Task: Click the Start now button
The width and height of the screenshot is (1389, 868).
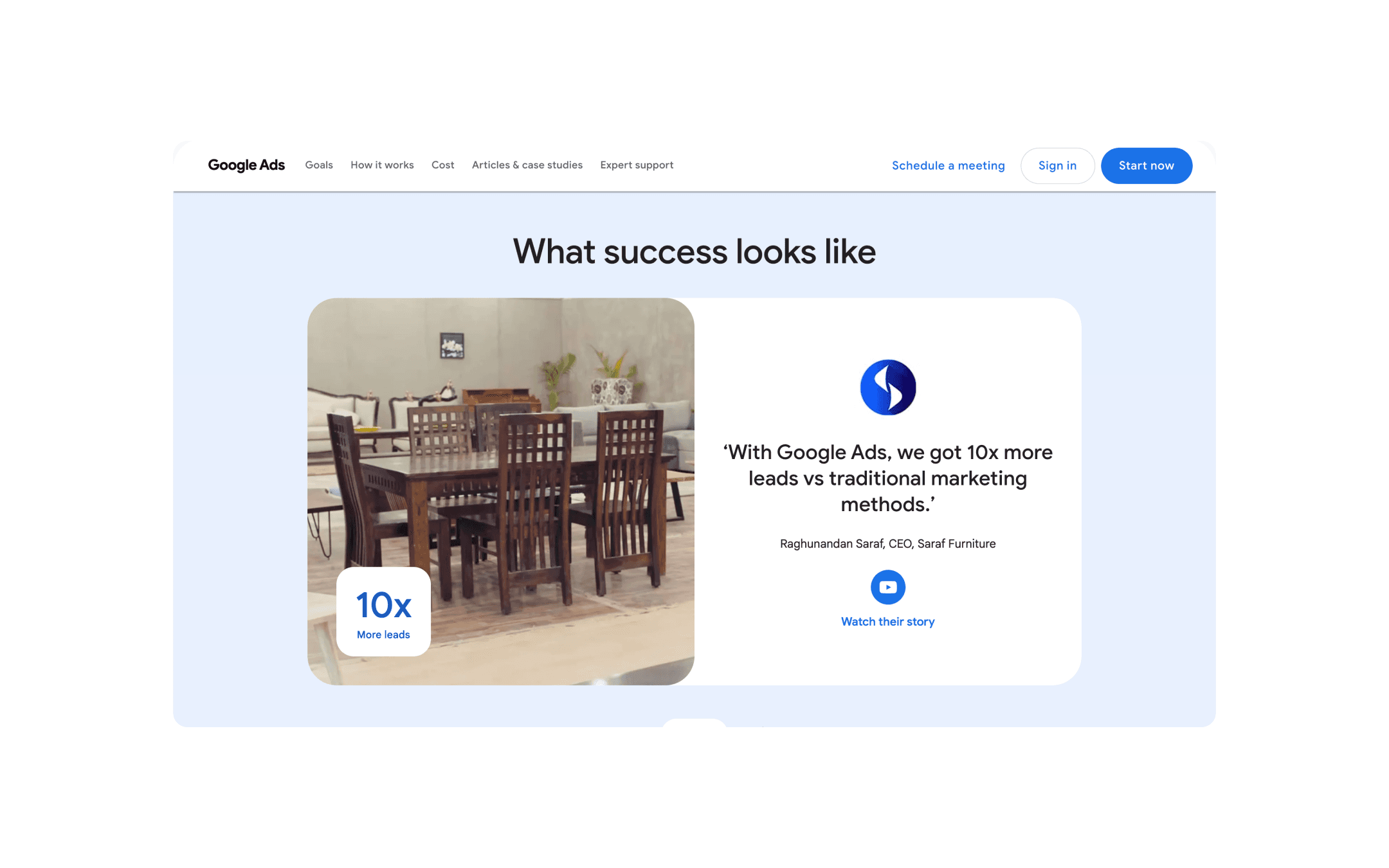Action: pos(1146,166)
